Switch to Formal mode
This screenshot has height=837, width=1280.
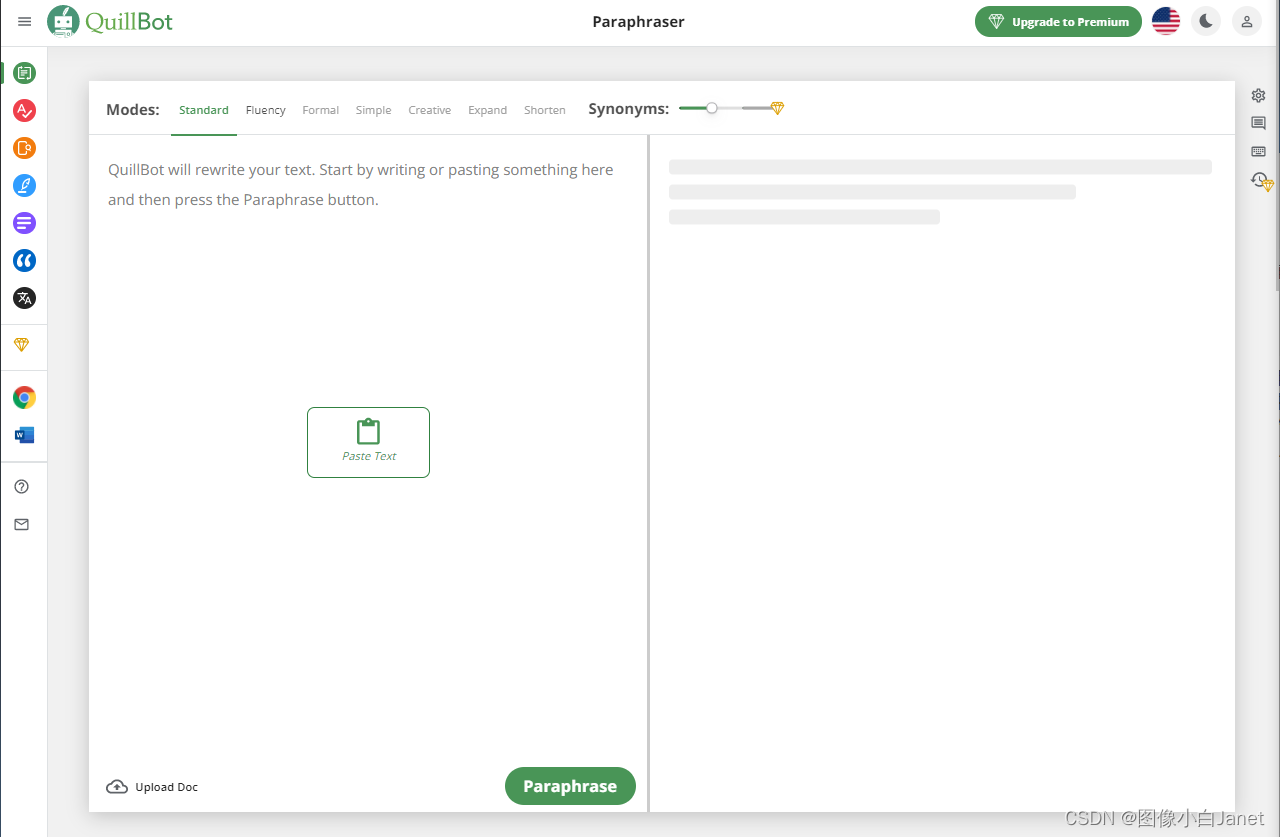click(x=321, y=110)
